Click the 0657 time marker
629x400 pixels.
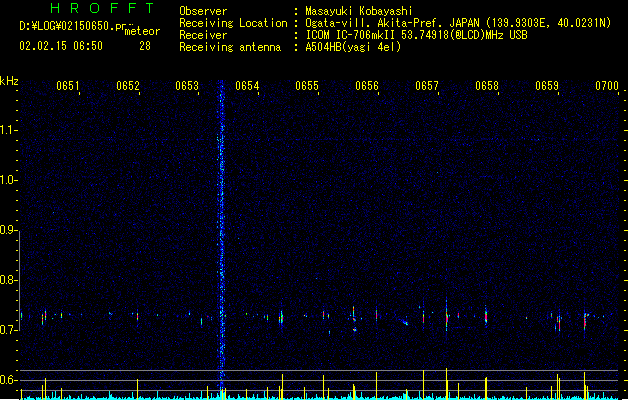tap(427, 86)
